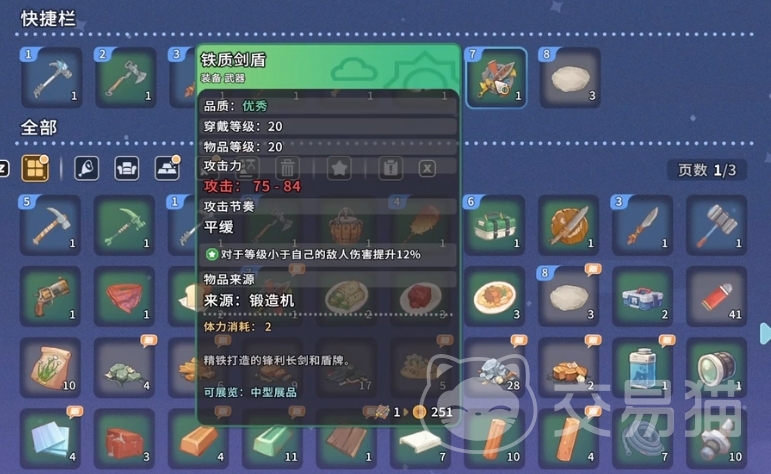Open the materials ingots filter tab

[167, 169]
